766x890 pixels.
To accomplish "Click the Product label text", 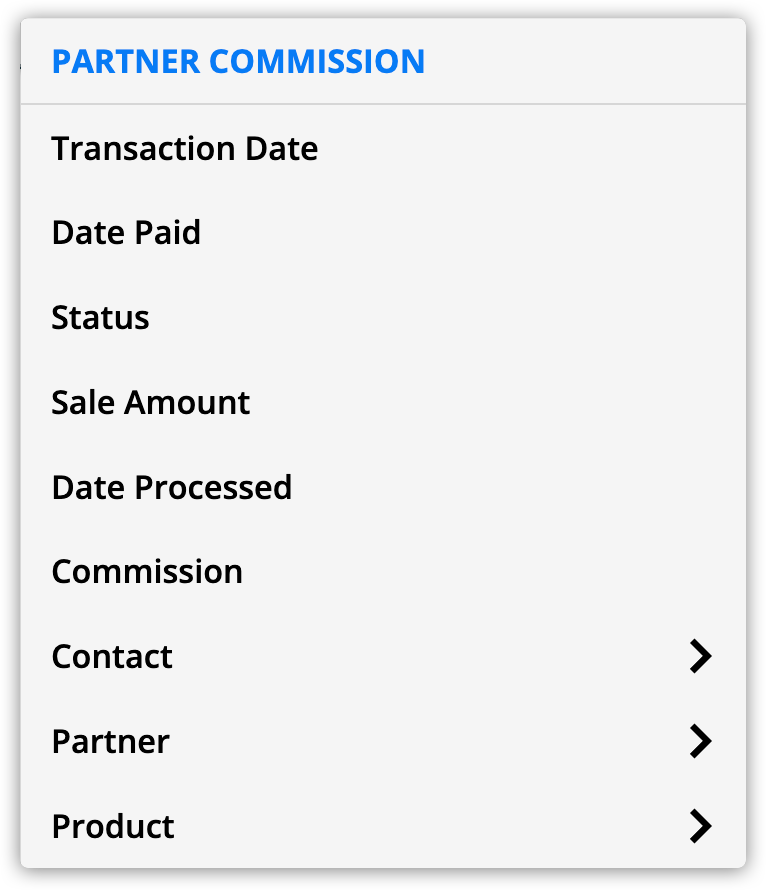I will pyautogui.click(x=113, y=827).
